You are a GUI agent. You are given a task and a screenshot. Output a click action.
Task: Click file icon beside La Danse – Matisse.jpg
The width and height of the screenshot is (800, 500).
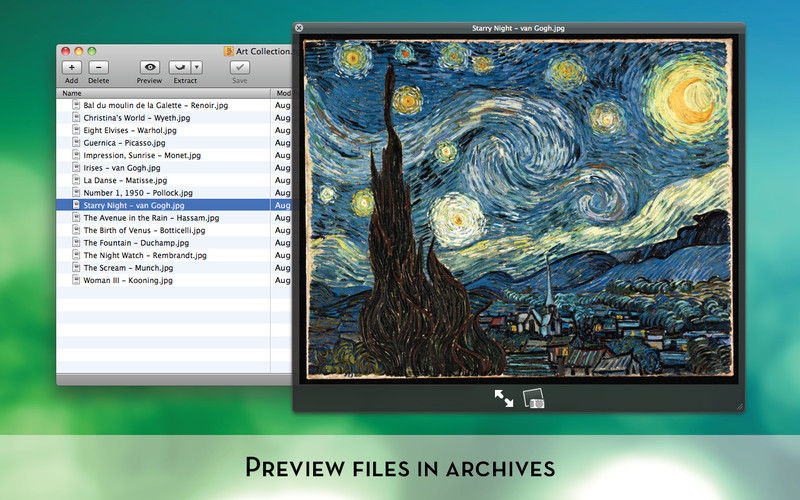click(76, 180)
